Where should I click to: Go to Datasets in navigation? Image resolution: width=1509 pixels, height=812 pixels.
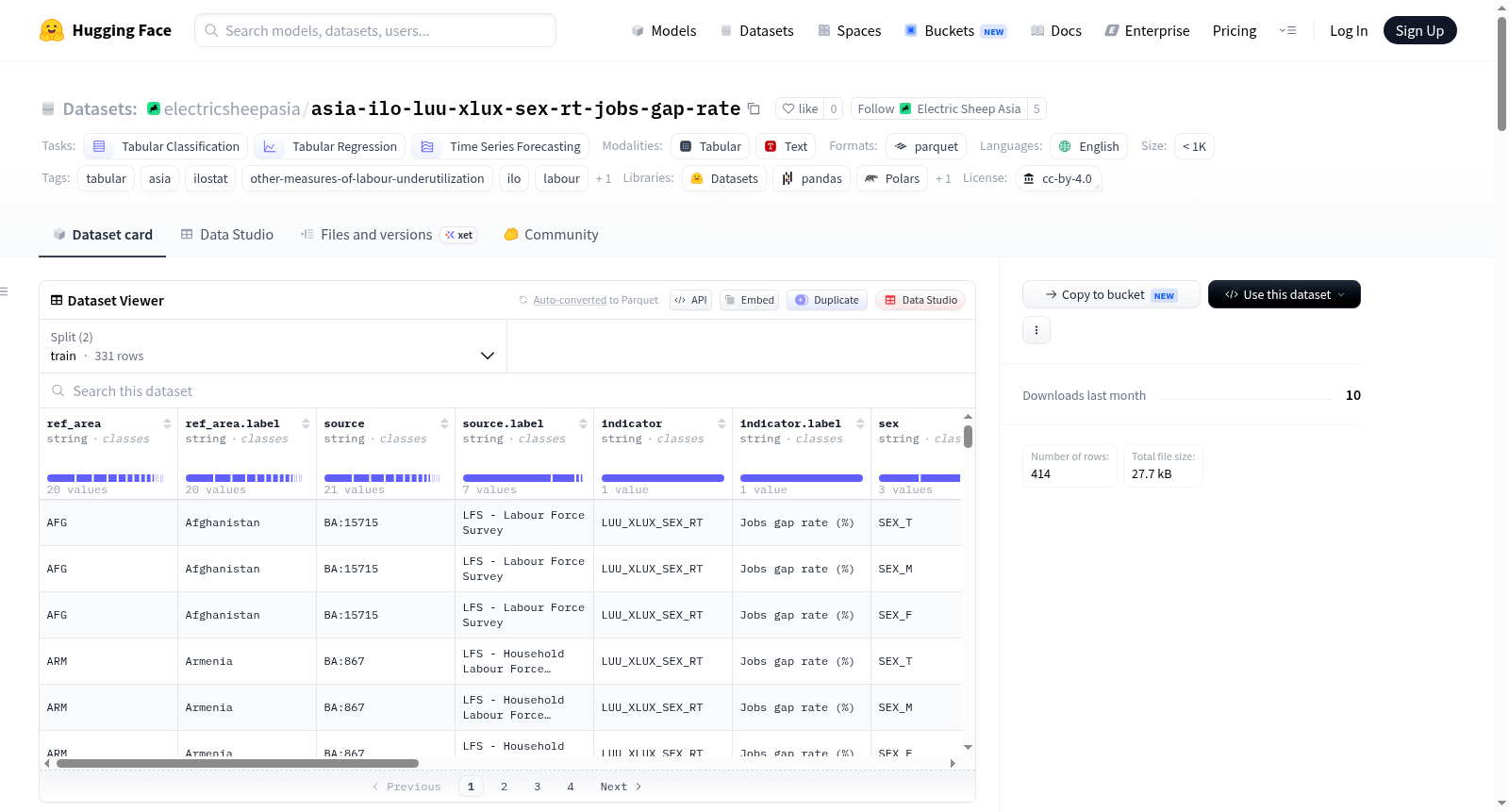(x=756, y=30)
